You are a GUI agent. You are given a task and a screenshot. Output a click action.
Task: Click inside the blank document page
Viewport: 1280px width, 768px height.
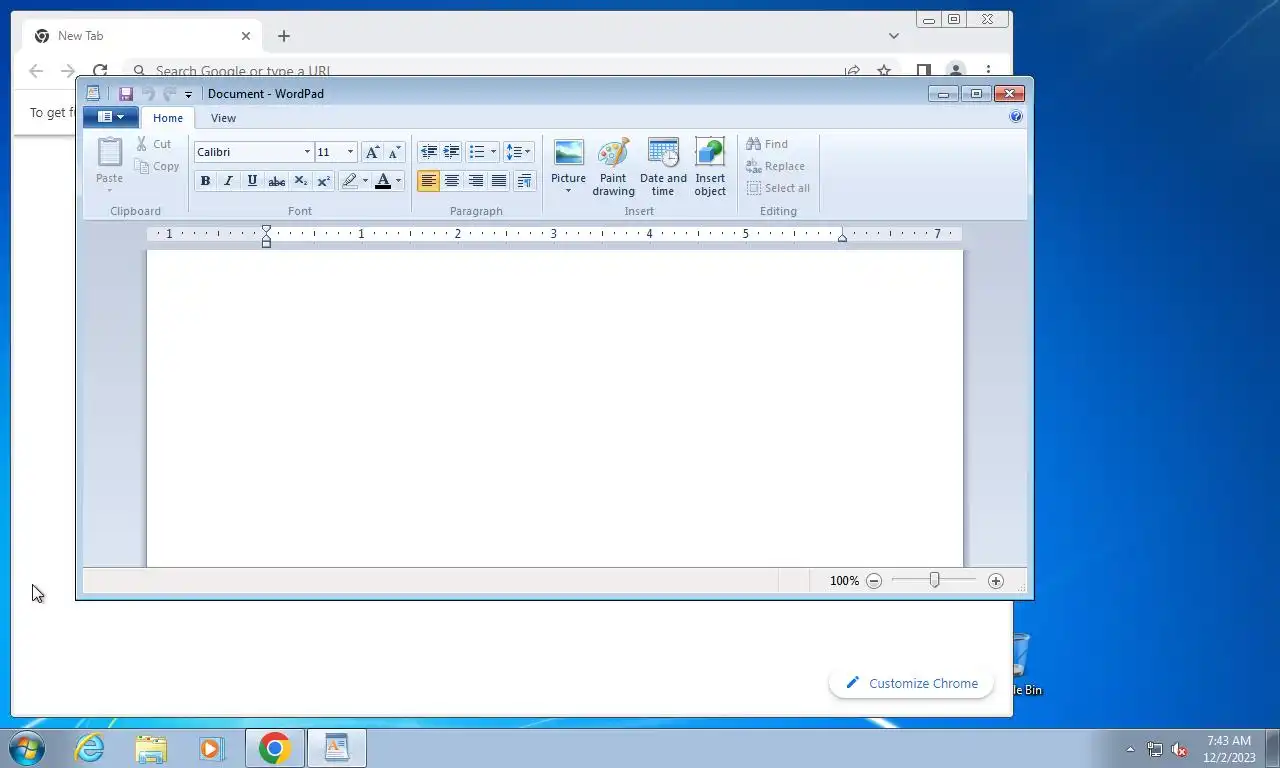click(x=555, y=408)
